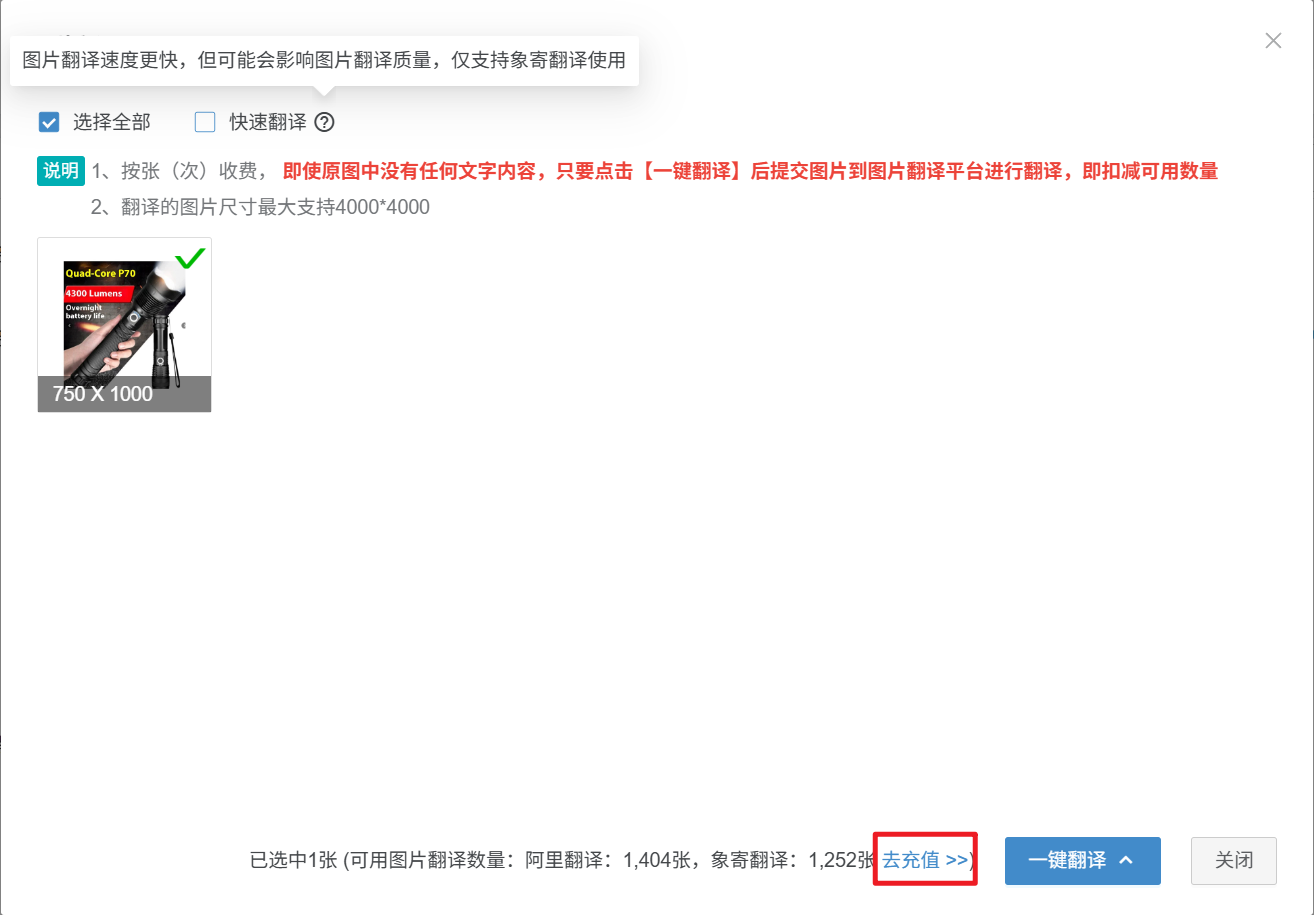Click the help icon beside 快速翻译
This screenshot has height=915, width=1314.
[x=324, y=123]
